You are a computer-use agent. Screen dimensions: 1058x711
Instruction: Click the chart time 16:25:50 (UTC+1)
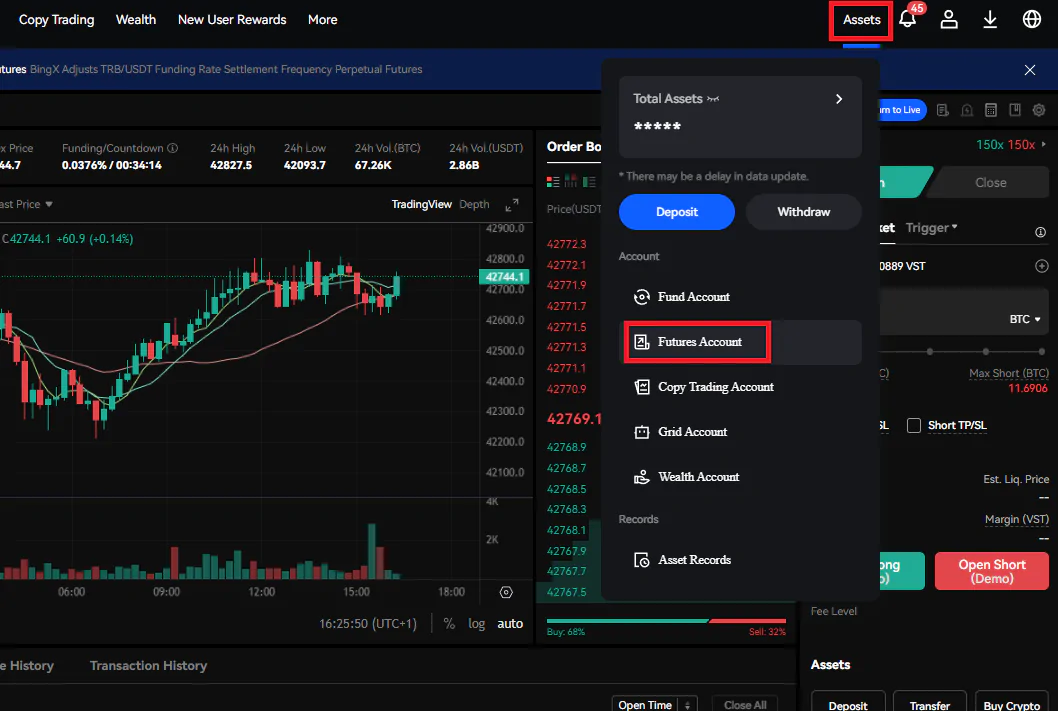pos(368,624)
